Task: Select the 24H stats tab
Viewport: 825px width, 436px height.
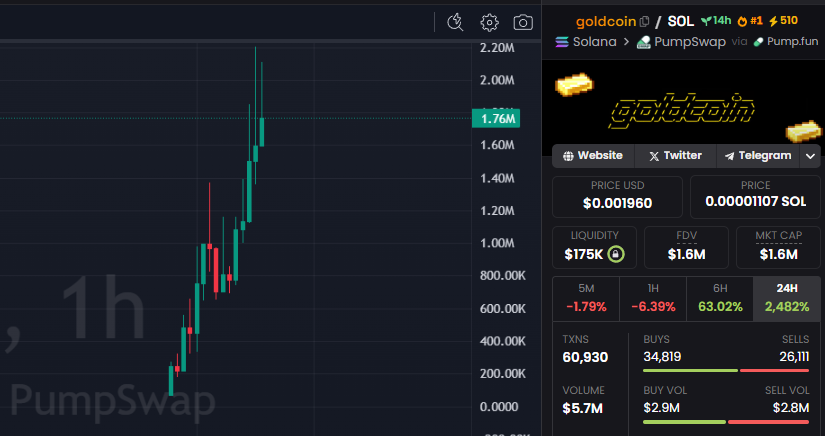Action: point(787,297)
